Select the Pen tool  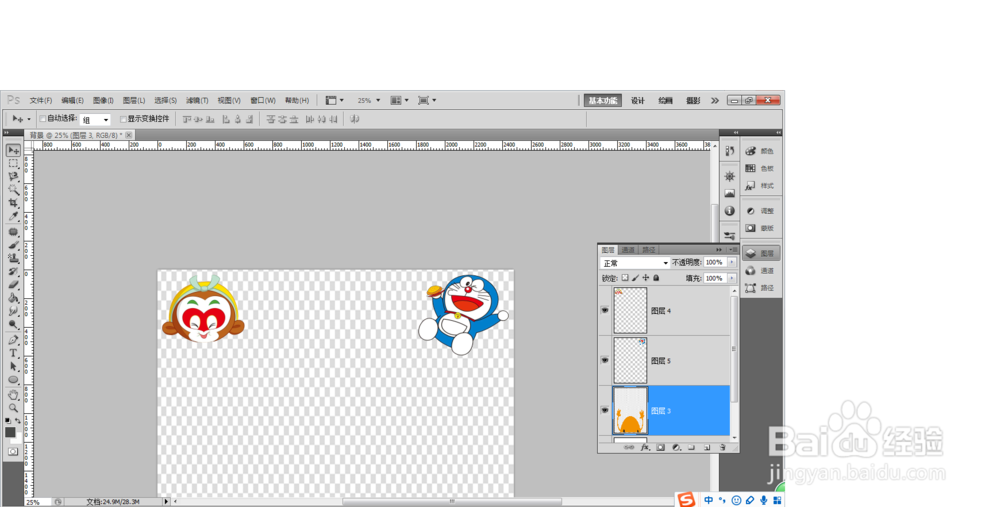point(13,340)
